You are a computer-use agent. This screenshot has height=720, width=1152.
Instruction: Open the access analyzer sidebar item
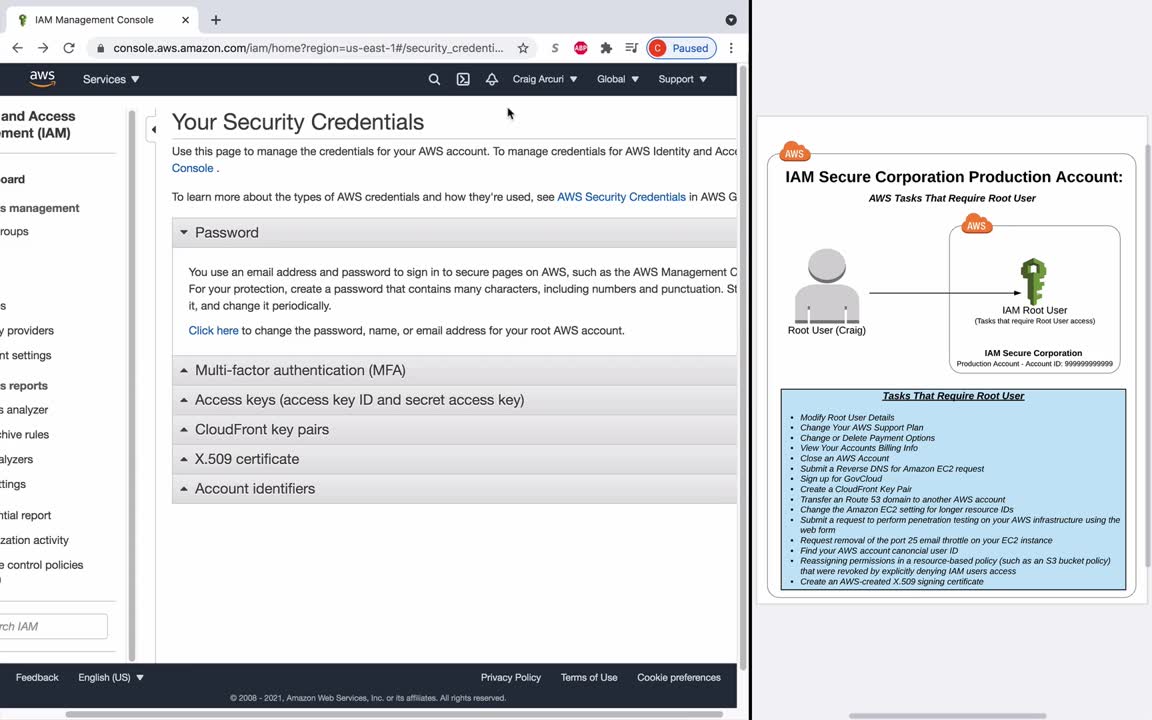click(x=24, y=410)
